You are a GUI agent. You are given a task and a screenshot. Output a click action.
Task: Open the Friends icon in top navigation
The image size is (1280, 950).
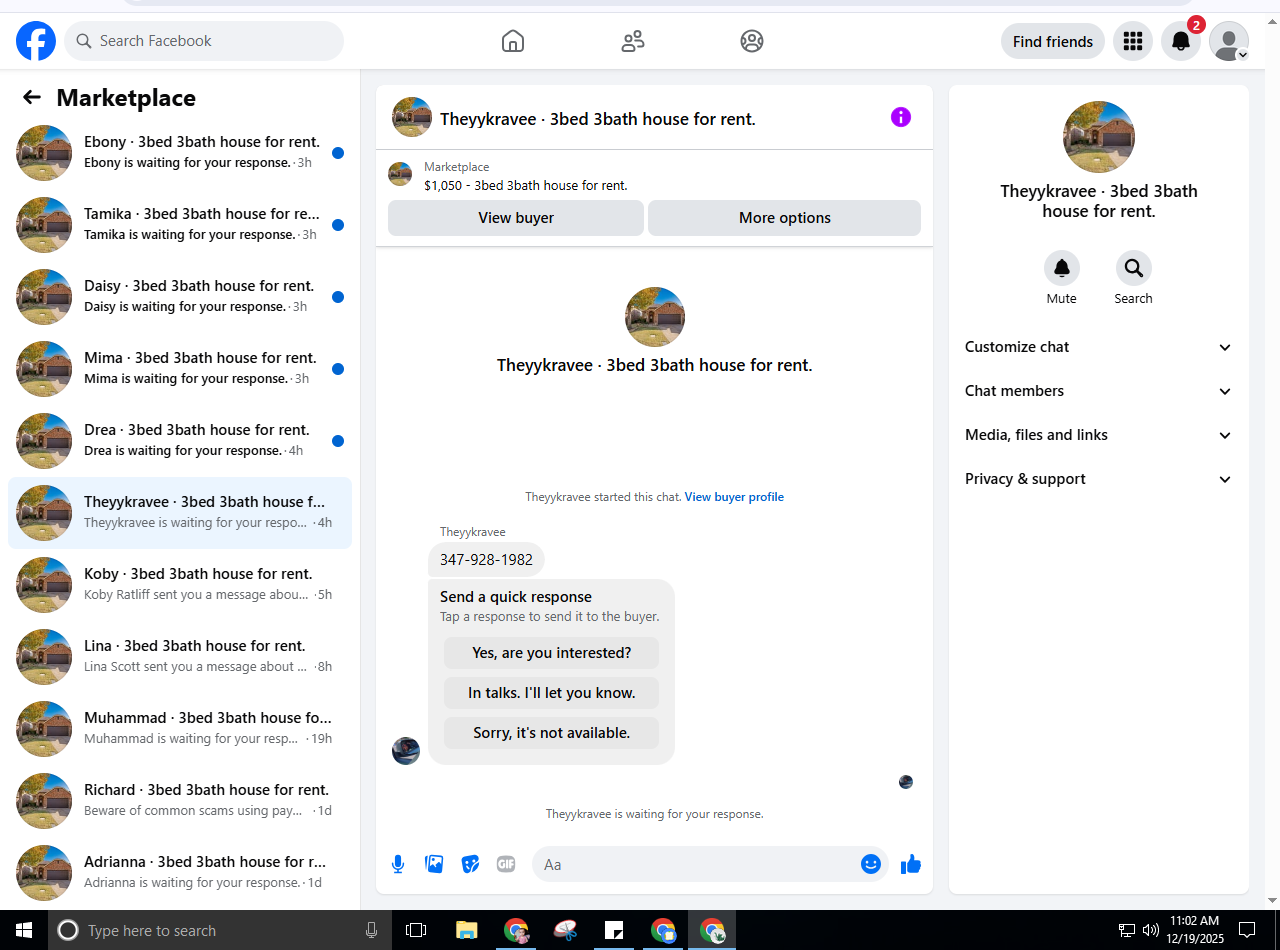click(x=633, y=41)
